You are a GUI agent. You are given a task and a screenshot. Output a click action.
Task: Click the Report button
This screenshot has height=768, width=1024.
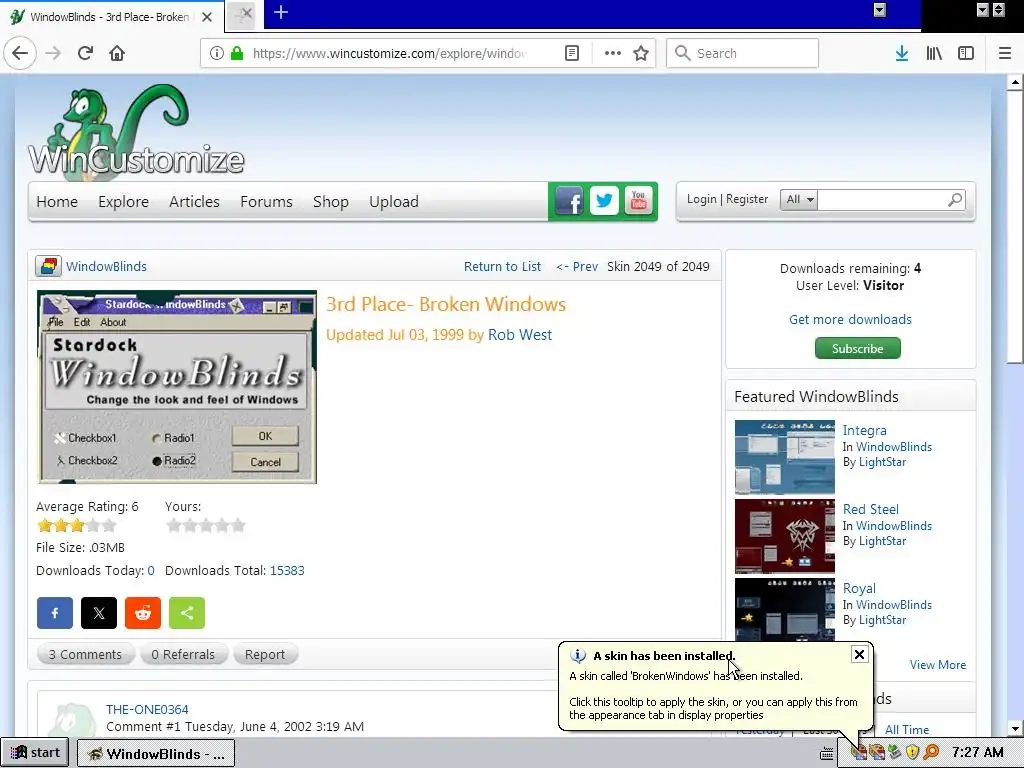(x=264, y=654)
